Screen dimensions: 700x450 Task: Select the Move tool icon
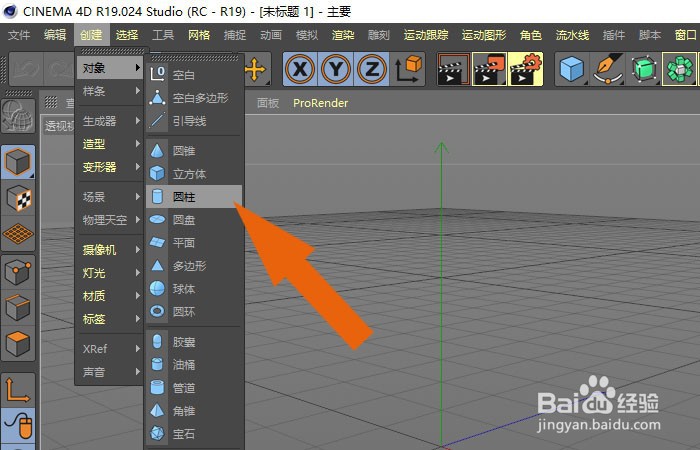(x=256, y=69)
